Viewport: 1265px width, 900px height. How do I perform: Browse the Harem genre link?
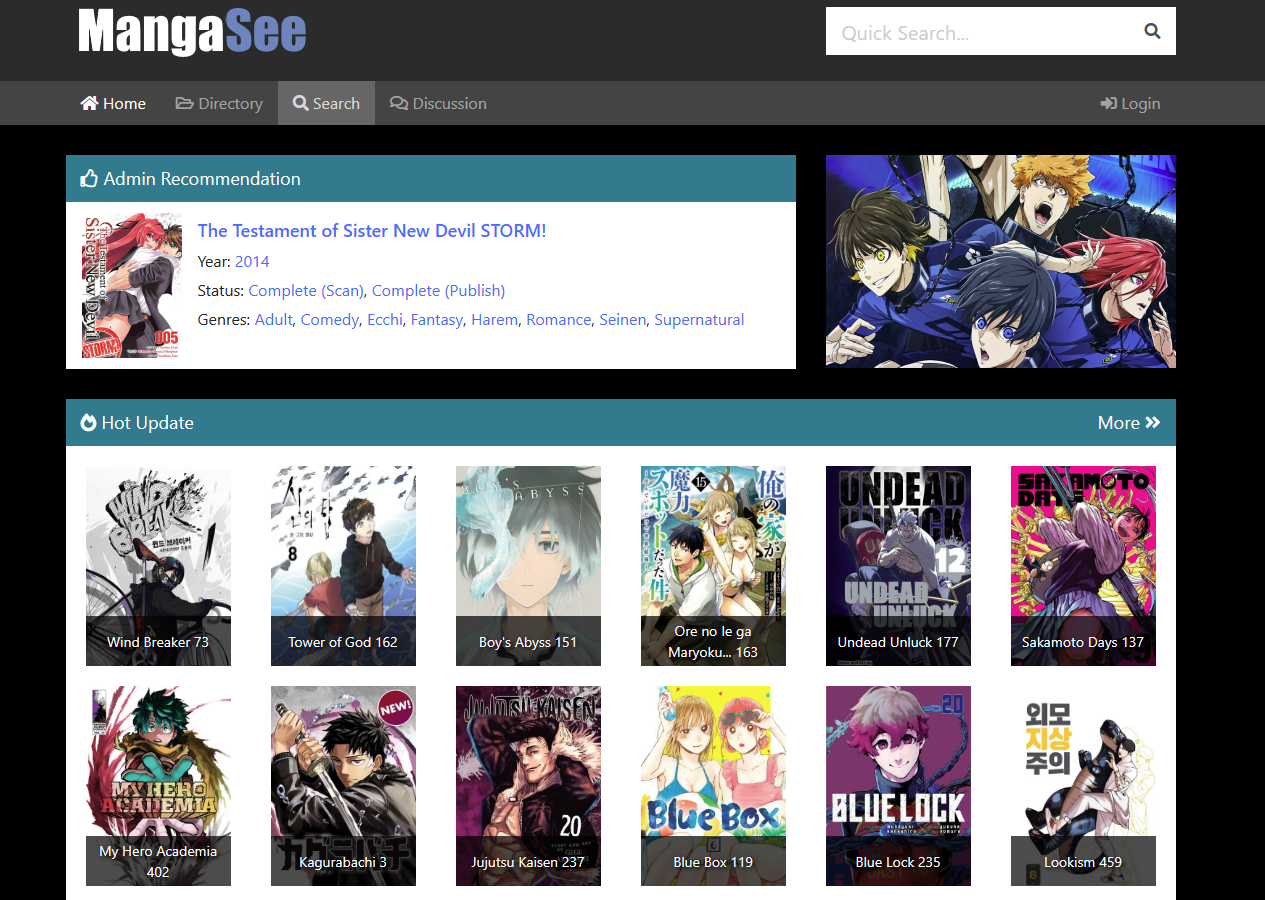(495, 320)
